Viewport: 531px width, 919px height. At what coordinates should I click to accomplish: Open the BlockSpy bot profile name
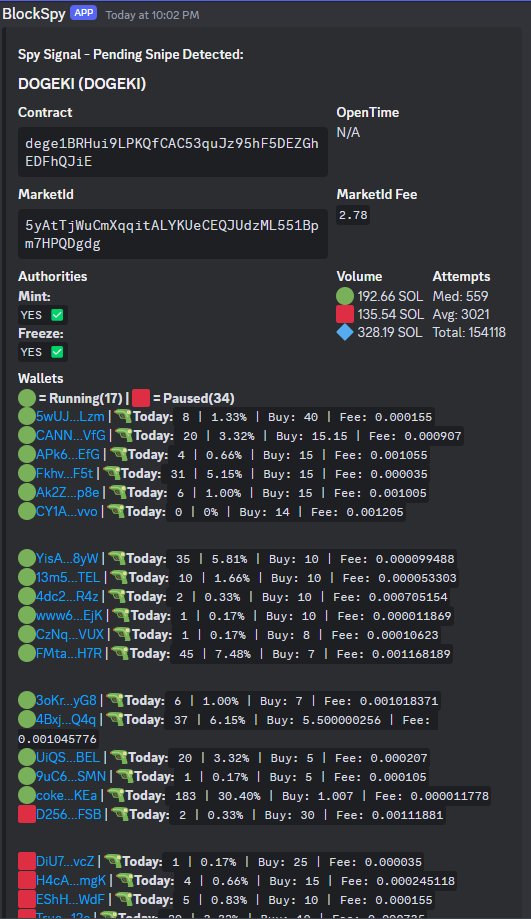(33, 13)
